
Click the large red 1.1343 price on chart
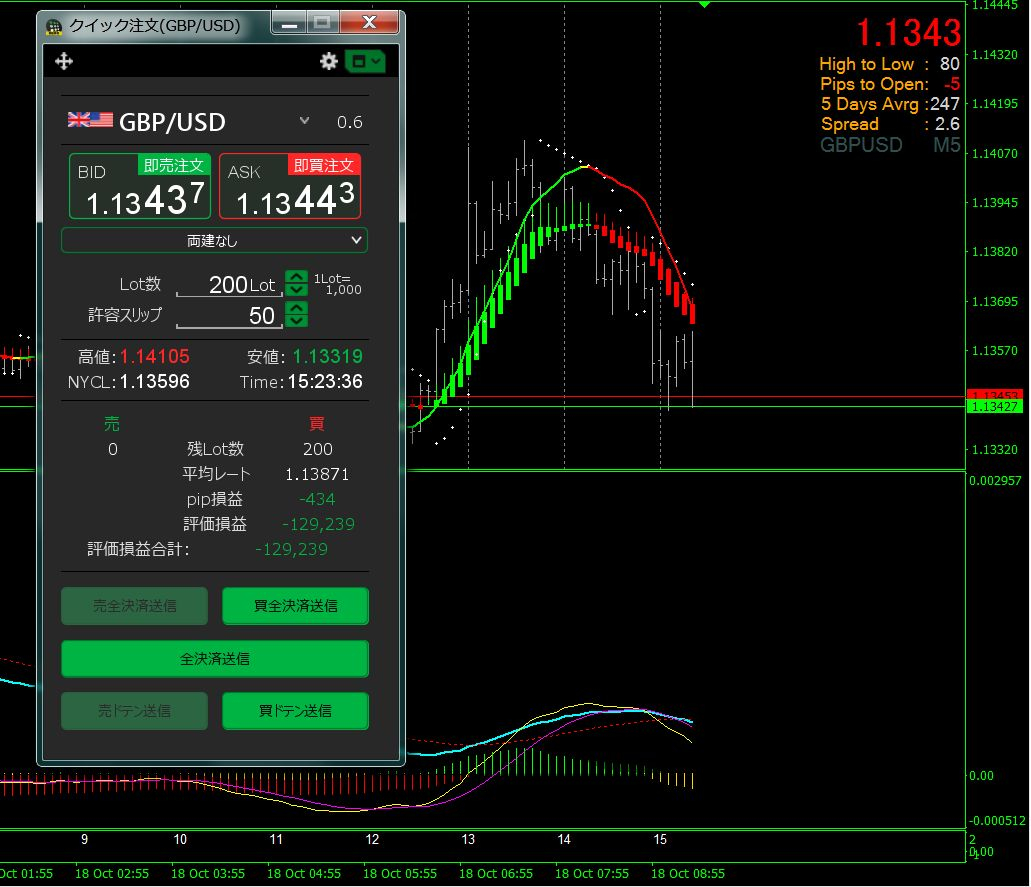tap(908, 32)
